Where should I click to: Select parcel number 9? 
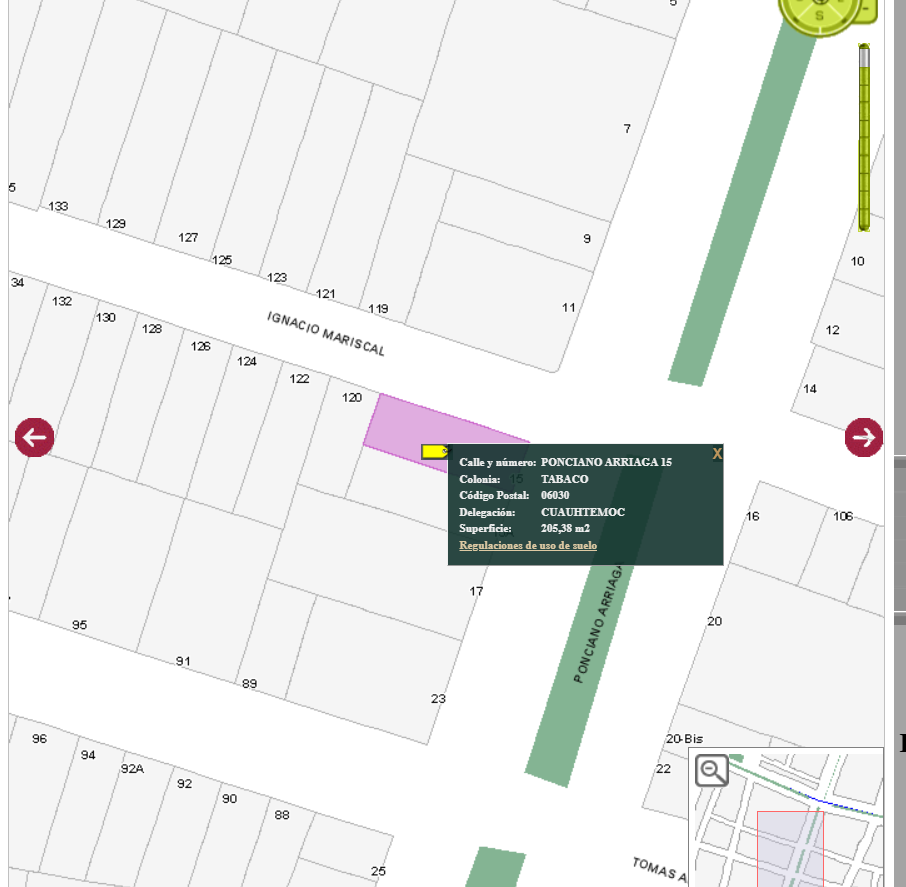coord(587,239)
